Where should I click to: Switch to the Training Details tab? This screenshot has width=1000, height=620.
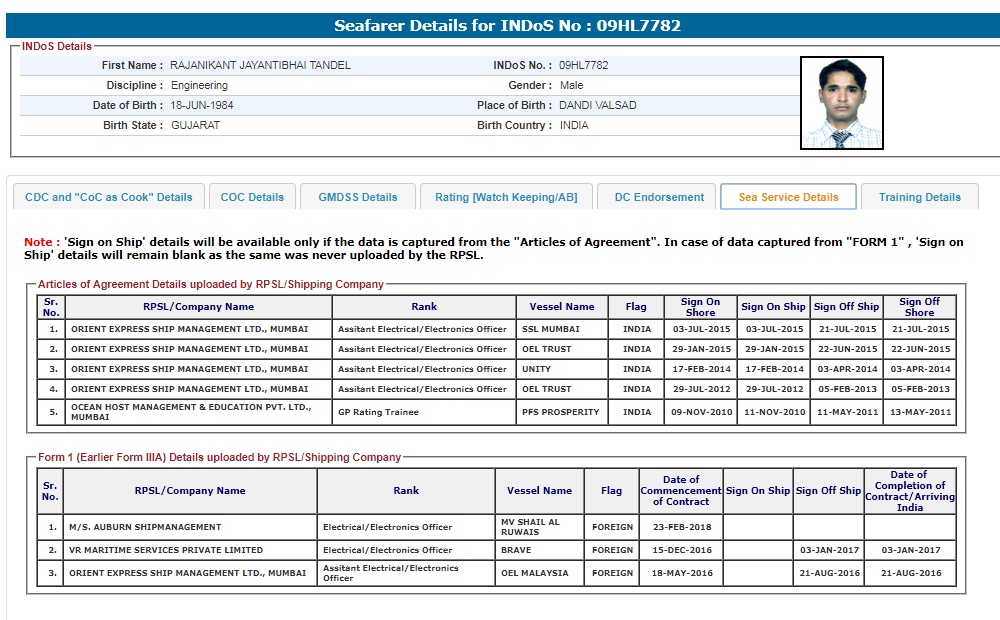pos(919,197)
